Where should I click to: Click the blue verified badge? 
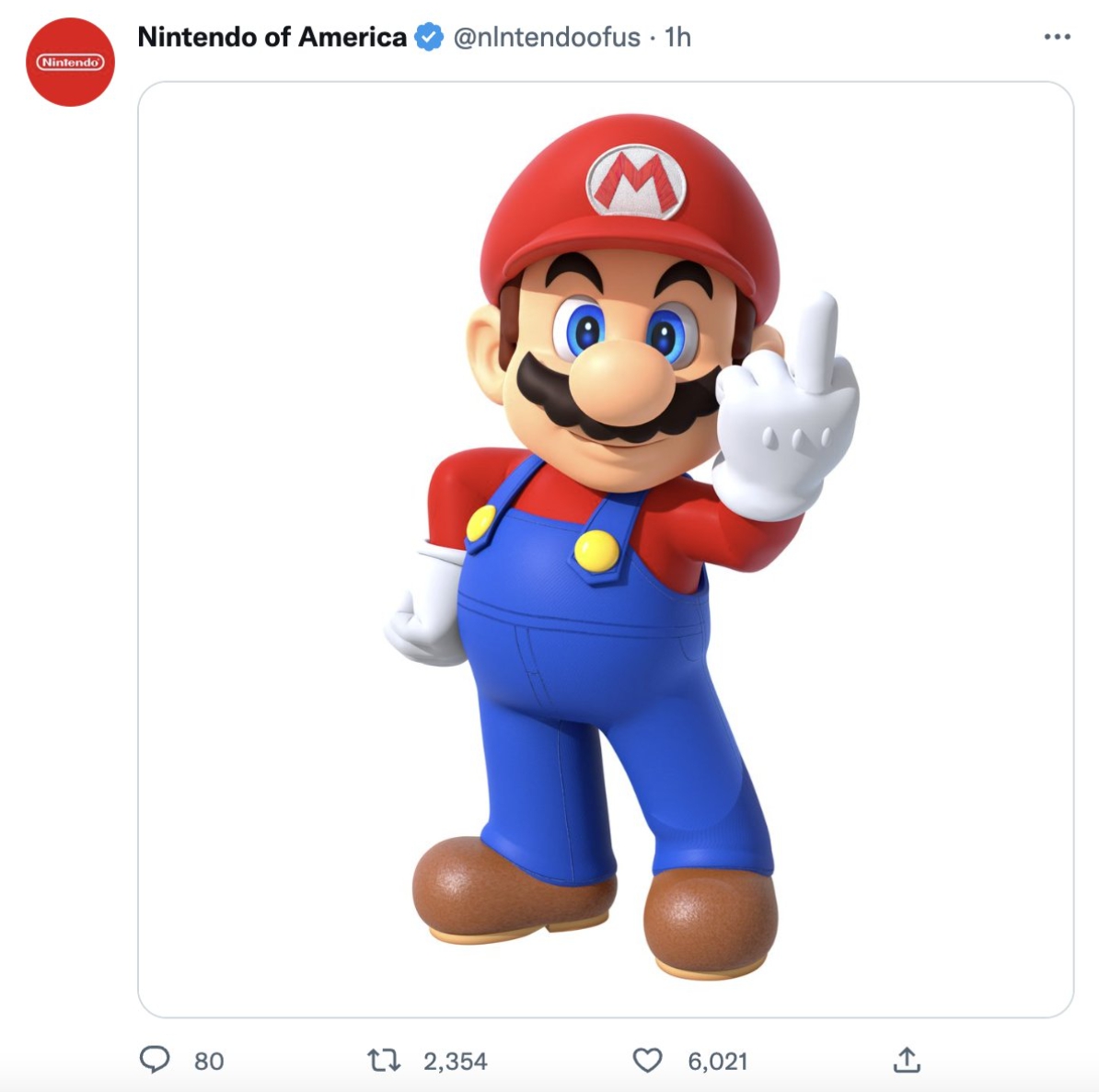click(428, 38)
